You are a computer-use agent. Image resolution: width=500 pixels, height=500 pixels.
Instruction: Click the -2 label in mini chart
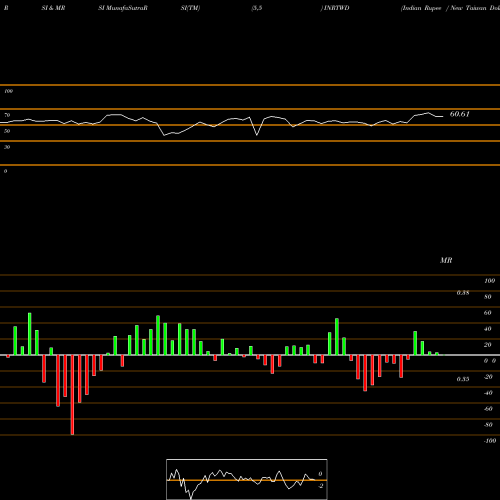[320, 486]
